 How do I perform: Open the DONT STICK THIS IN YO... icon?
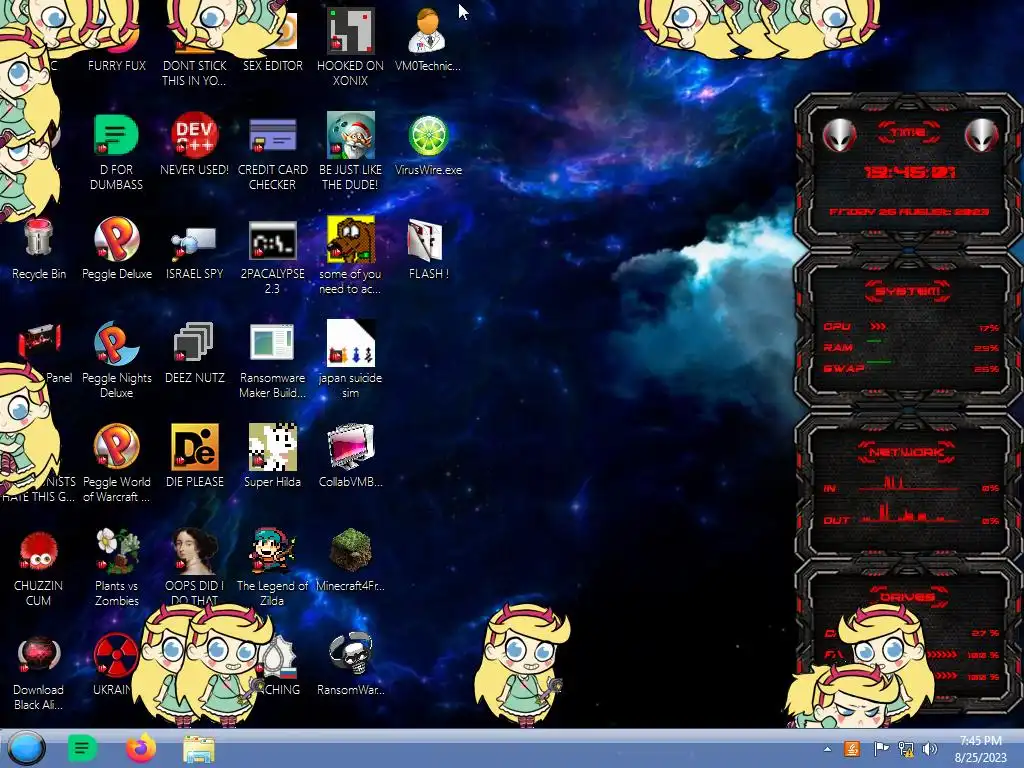[x=195, y=72]
